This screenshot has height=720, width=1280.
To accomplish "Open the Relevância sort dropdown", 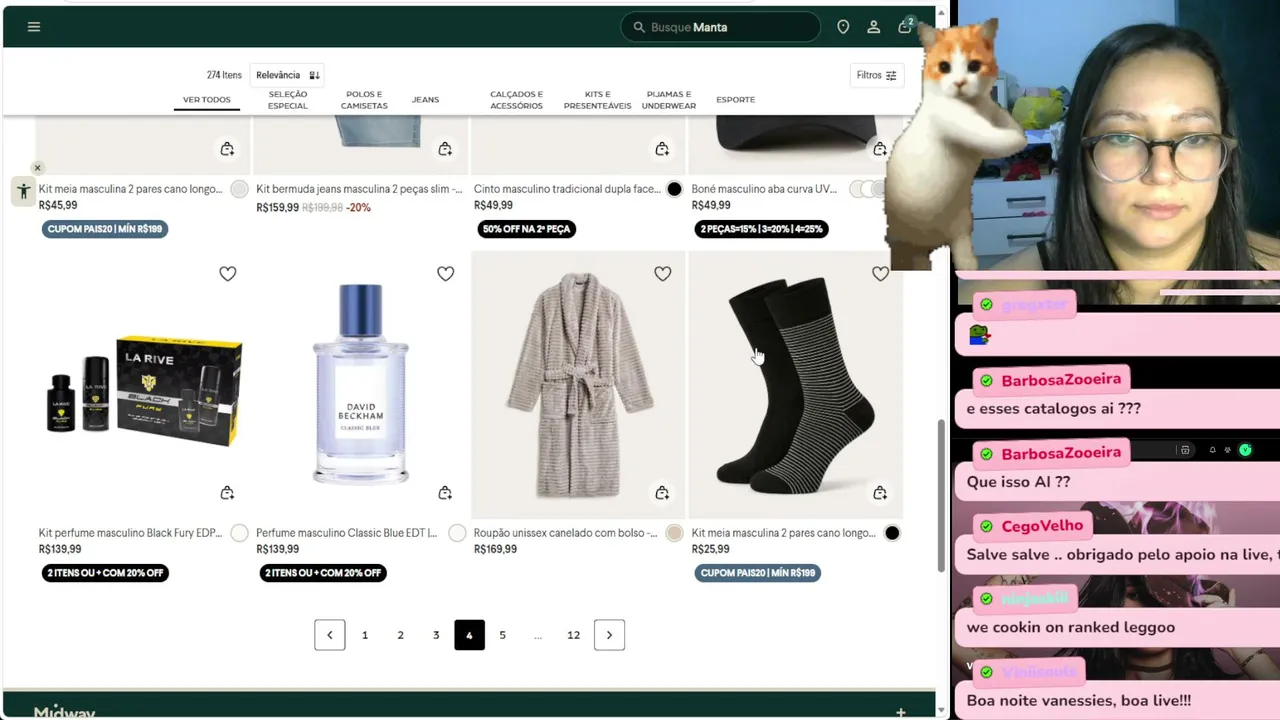I will [287, 75].
